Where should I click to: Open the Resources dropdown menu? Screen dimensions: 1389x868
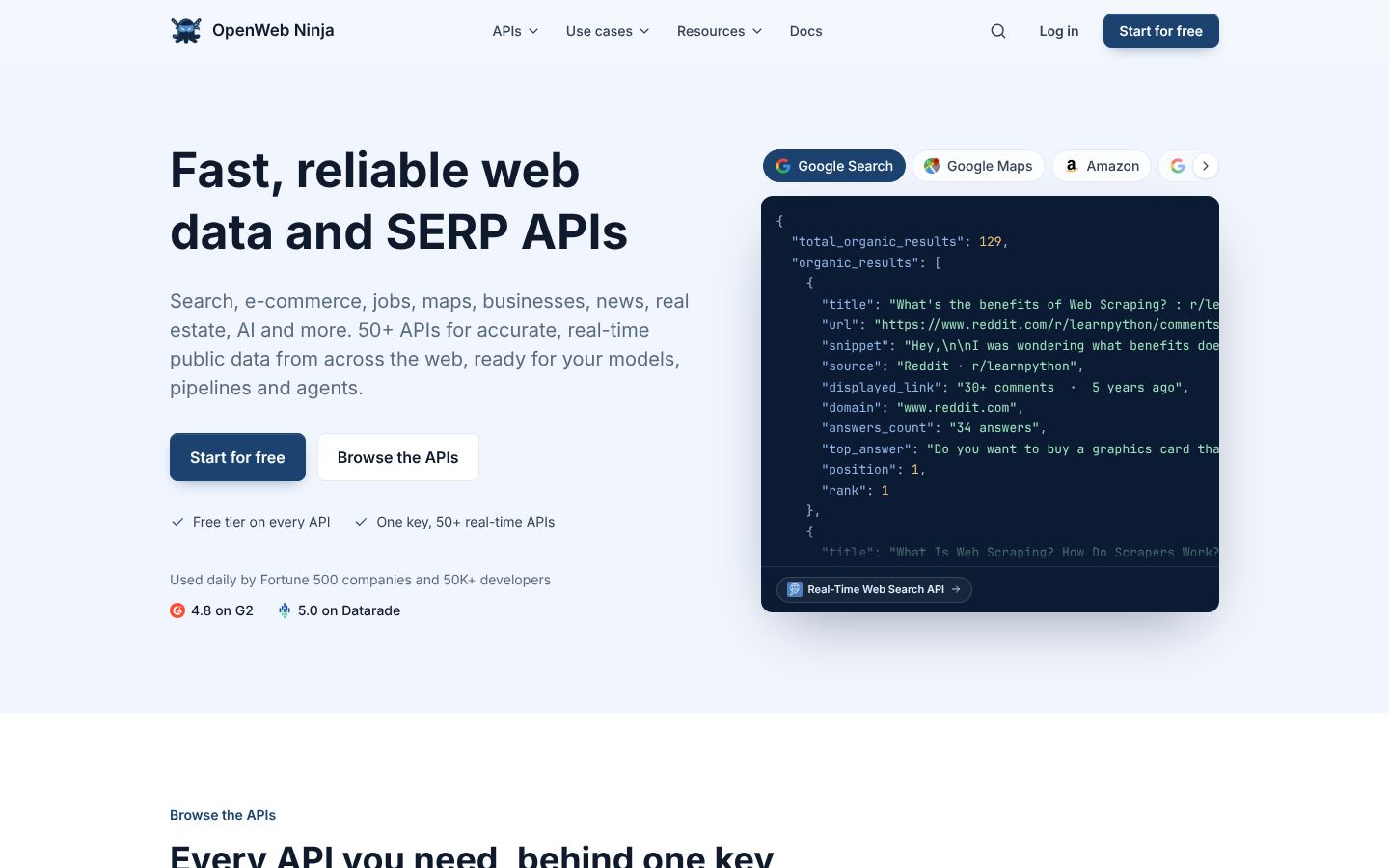click(x=720, y=31)
